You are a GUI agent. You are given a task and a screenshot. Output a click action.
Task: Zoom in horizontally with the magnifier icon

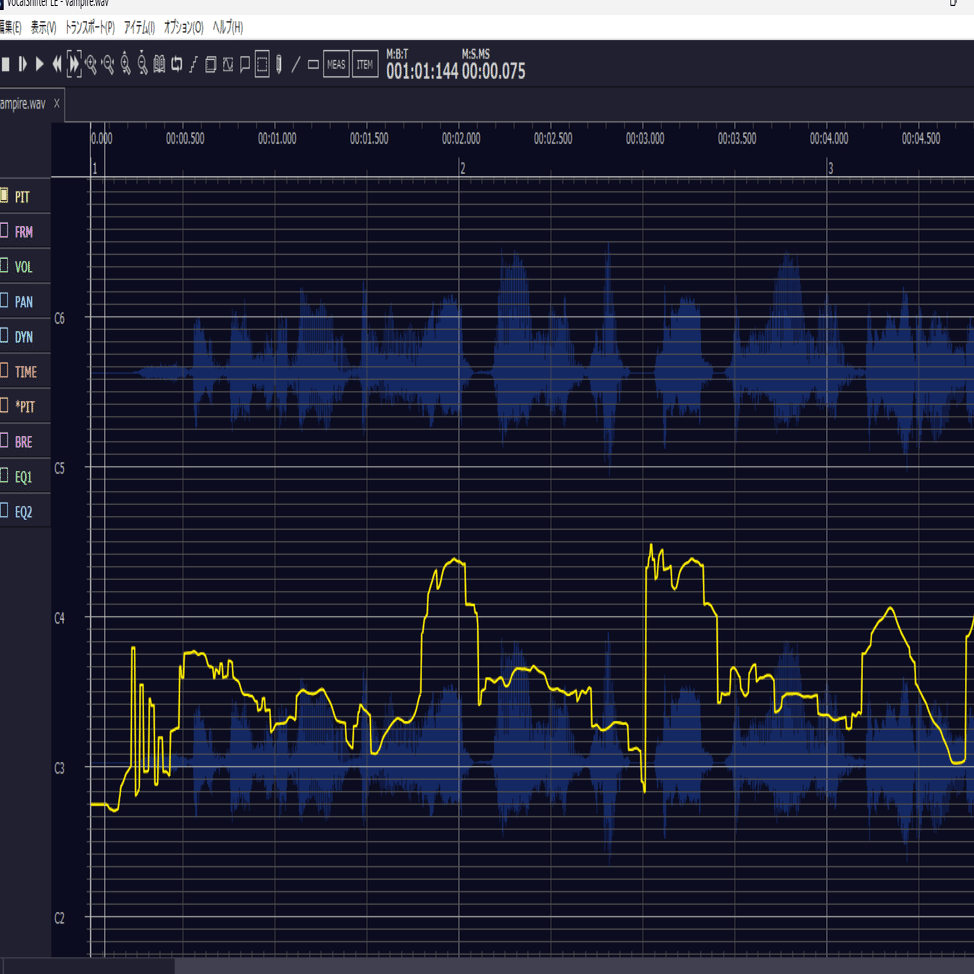91,64
